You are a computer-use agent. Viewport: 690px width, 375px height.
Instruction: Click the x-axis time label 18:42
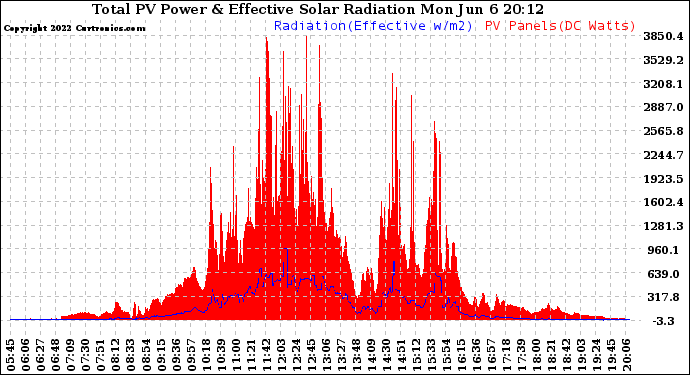coord(566,355)
